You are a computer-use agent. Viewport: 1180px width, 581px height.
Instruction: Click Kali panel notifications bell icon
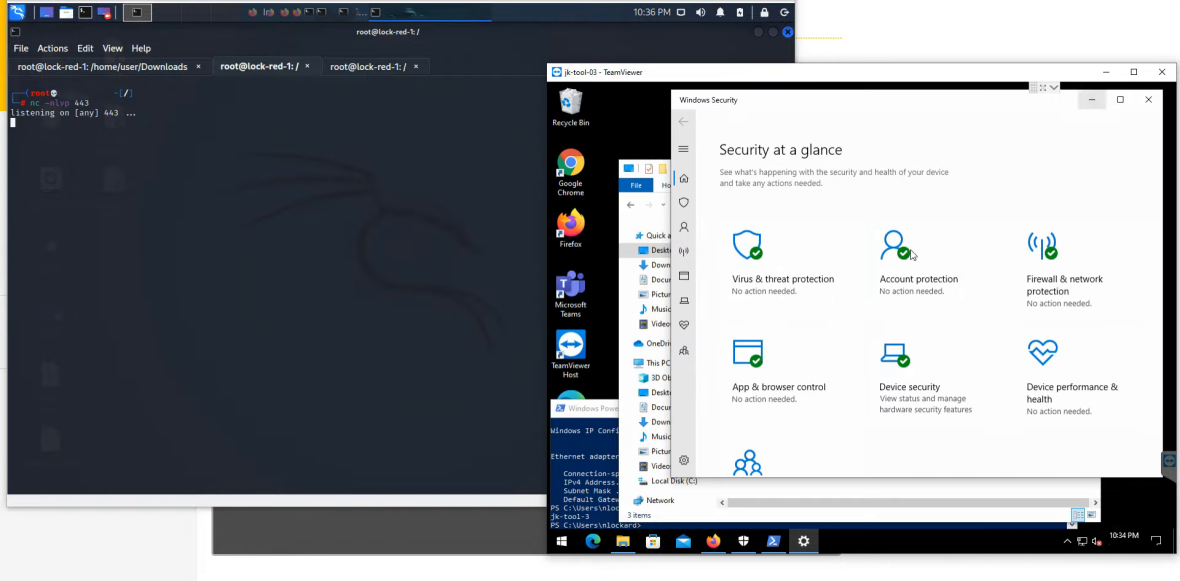point(720,12)
